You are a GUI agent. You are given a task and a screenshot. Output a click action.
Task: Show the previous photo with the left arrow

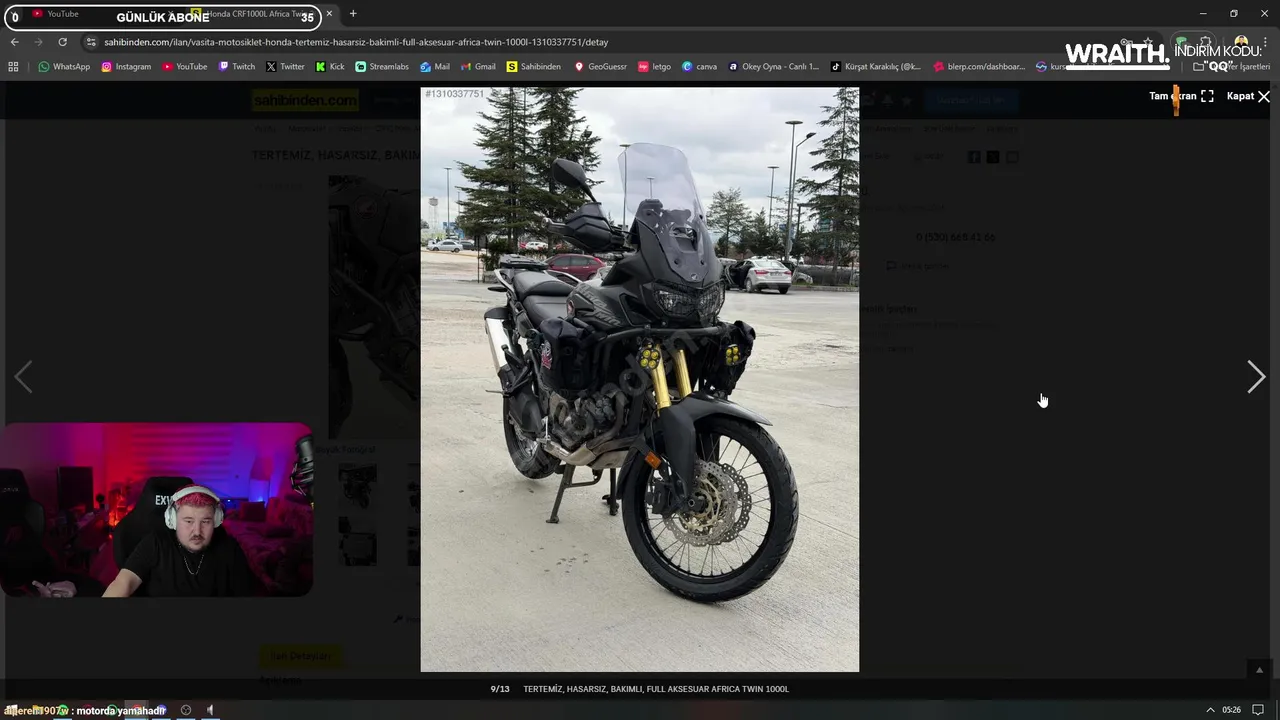(23, 377)
